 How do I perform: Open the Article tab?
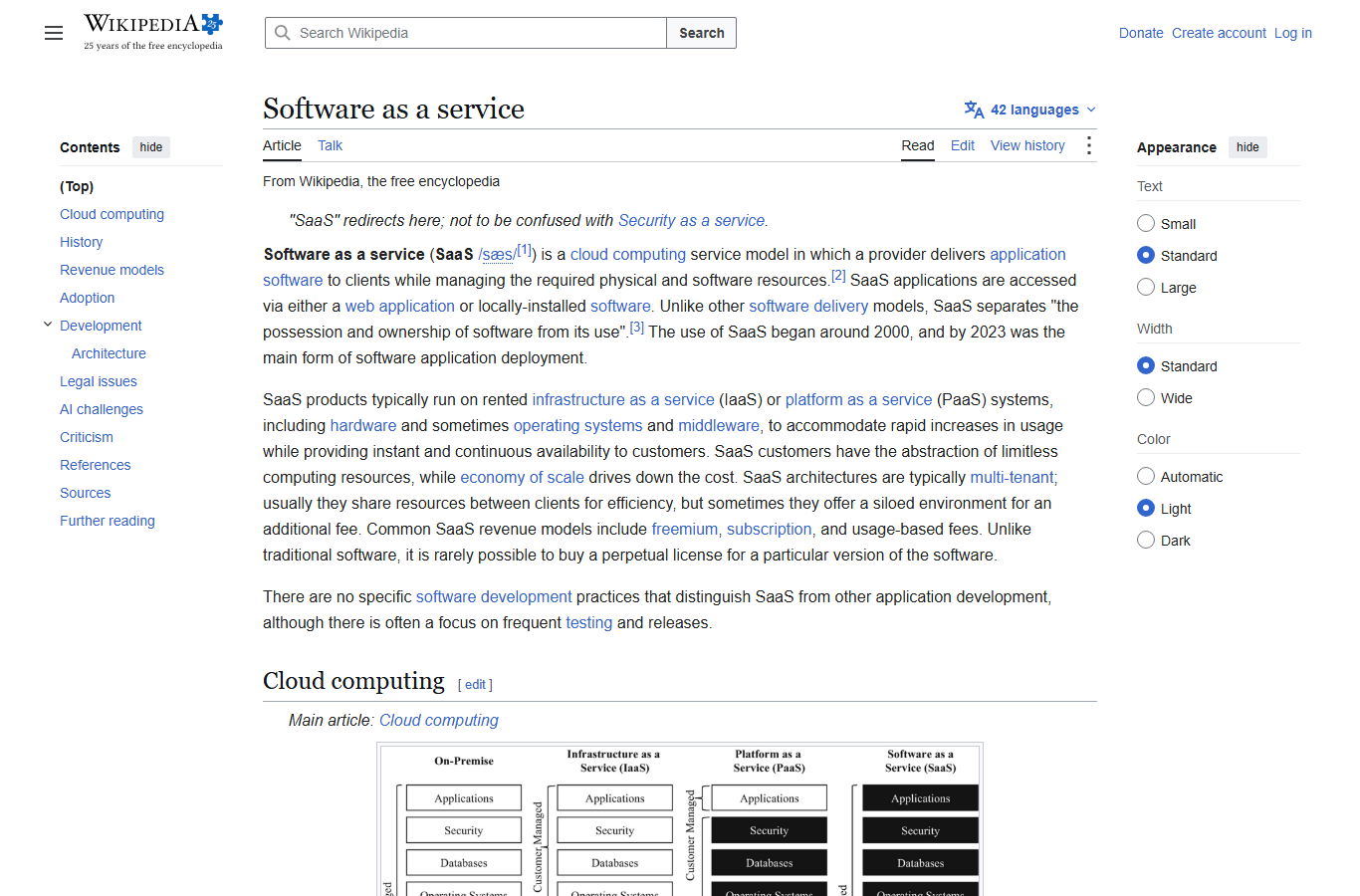click(x=282, y=145)
